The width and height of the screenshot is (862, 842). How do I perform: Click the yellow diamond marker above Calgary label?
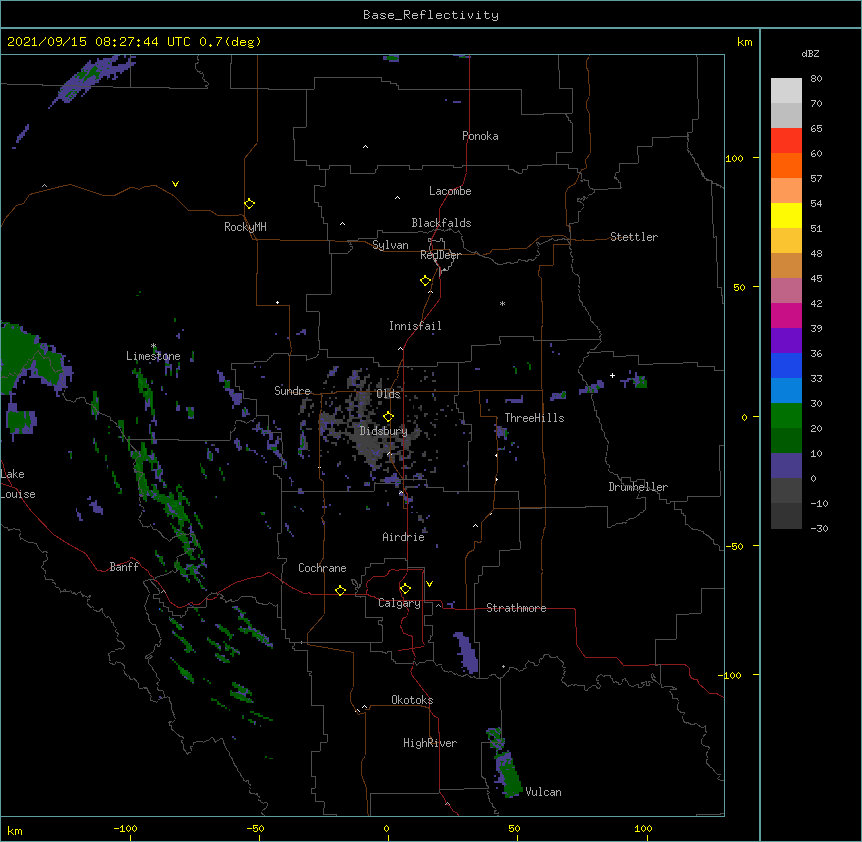(x=405, y=589)
